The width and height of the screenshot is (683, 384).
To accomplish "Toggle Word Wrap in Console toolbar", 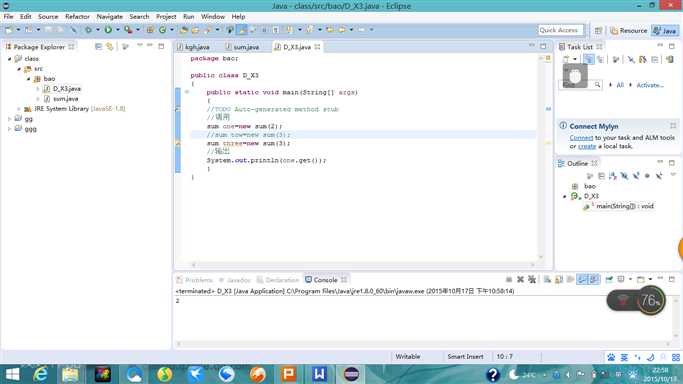I will tap(571, 280).
